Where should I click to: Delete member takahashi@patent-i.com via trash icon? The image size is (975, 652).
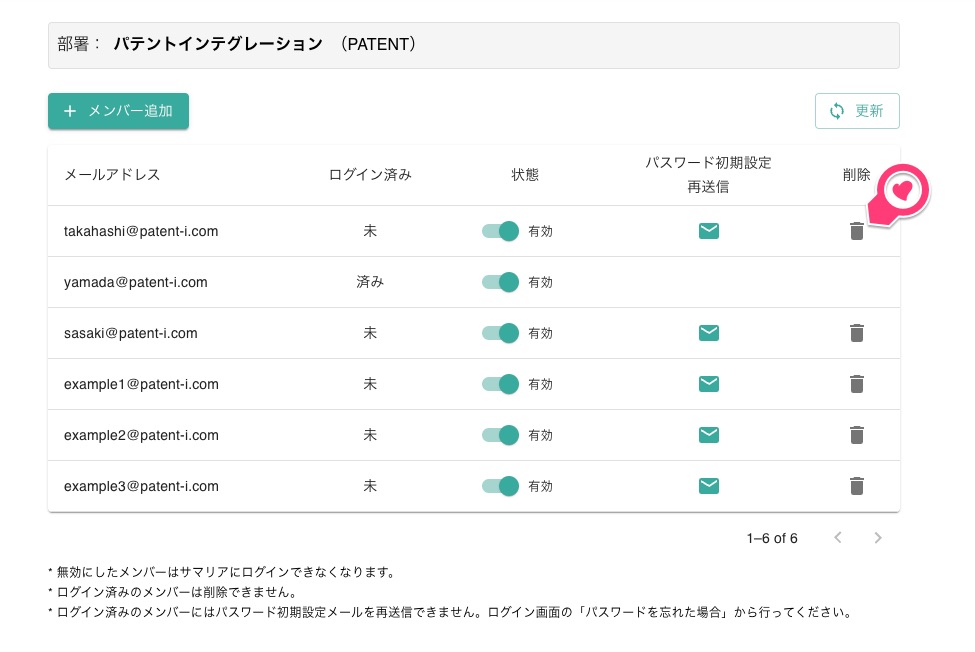[x=857, y=231]
